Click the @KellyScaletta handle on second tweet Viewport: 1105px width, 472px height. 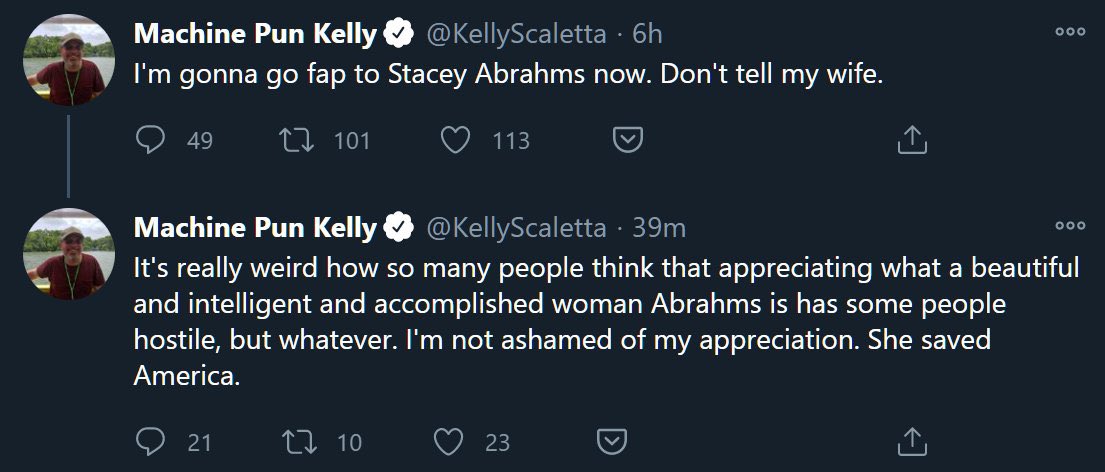[516, 229]
